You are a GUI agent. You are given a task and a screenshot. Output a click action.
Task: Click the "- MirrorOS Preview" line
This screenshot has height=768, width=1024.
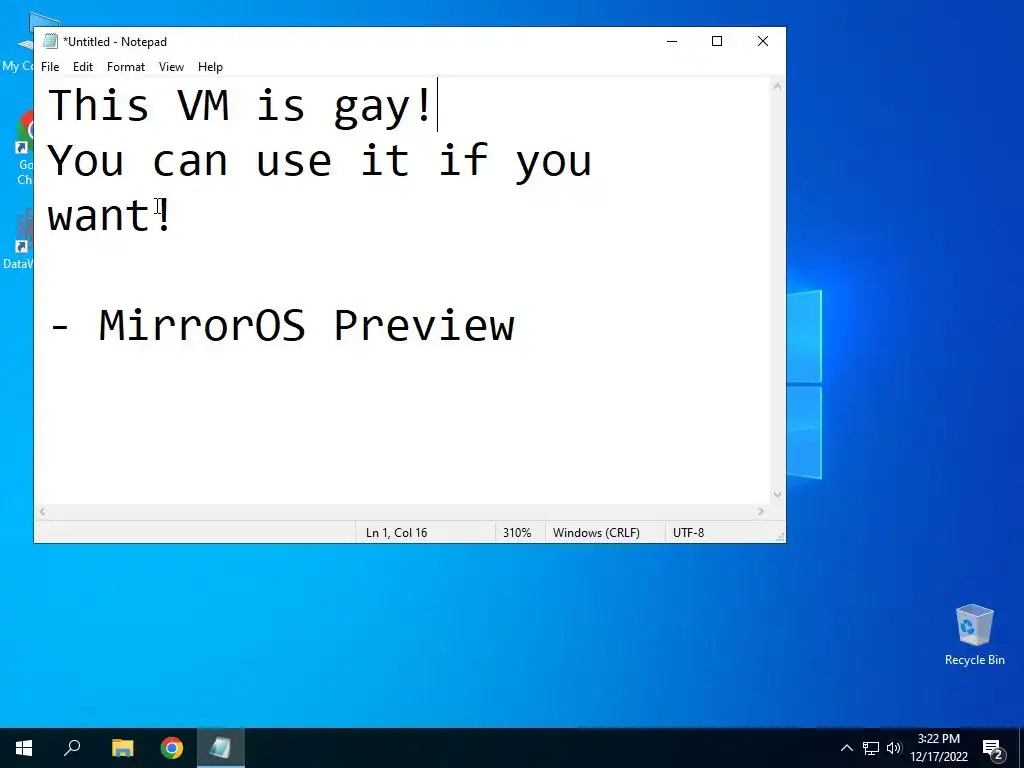click(282, 325)
